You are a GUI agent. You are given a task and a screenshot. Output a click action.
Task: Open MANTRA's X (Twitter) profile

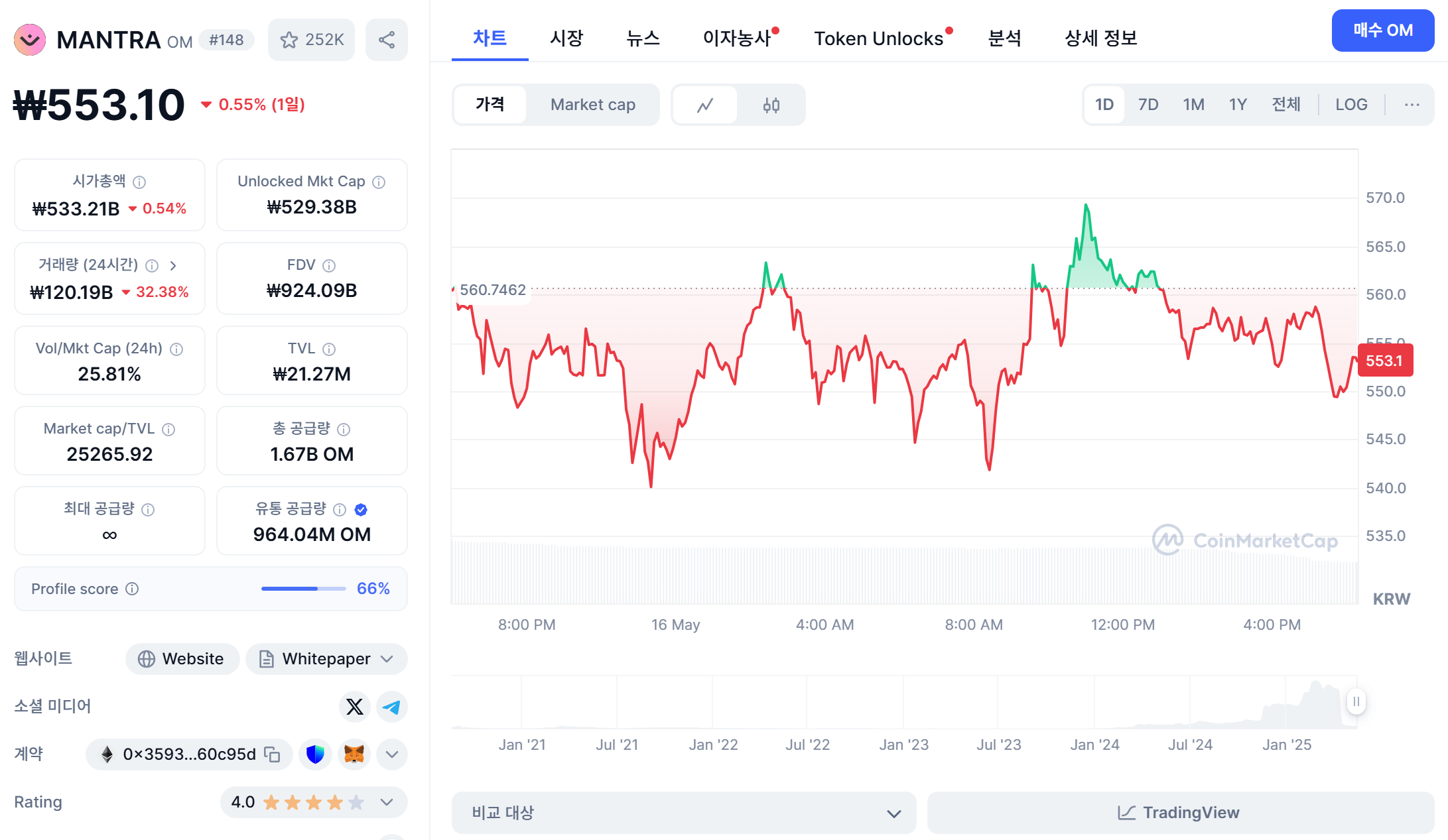click(x=354, y=707)
